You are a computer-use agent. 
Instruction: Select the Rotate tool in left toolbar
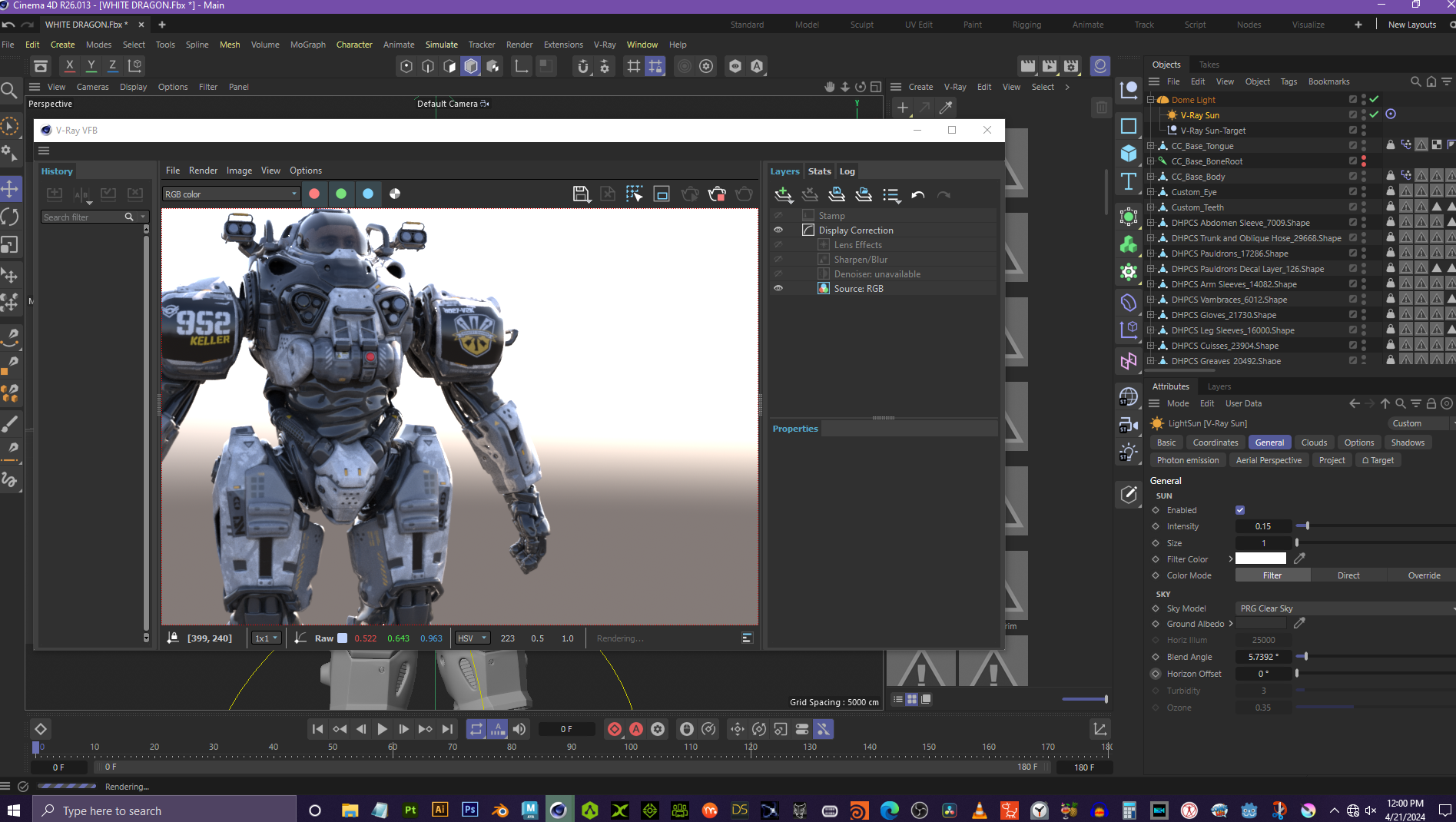[10, 217]
